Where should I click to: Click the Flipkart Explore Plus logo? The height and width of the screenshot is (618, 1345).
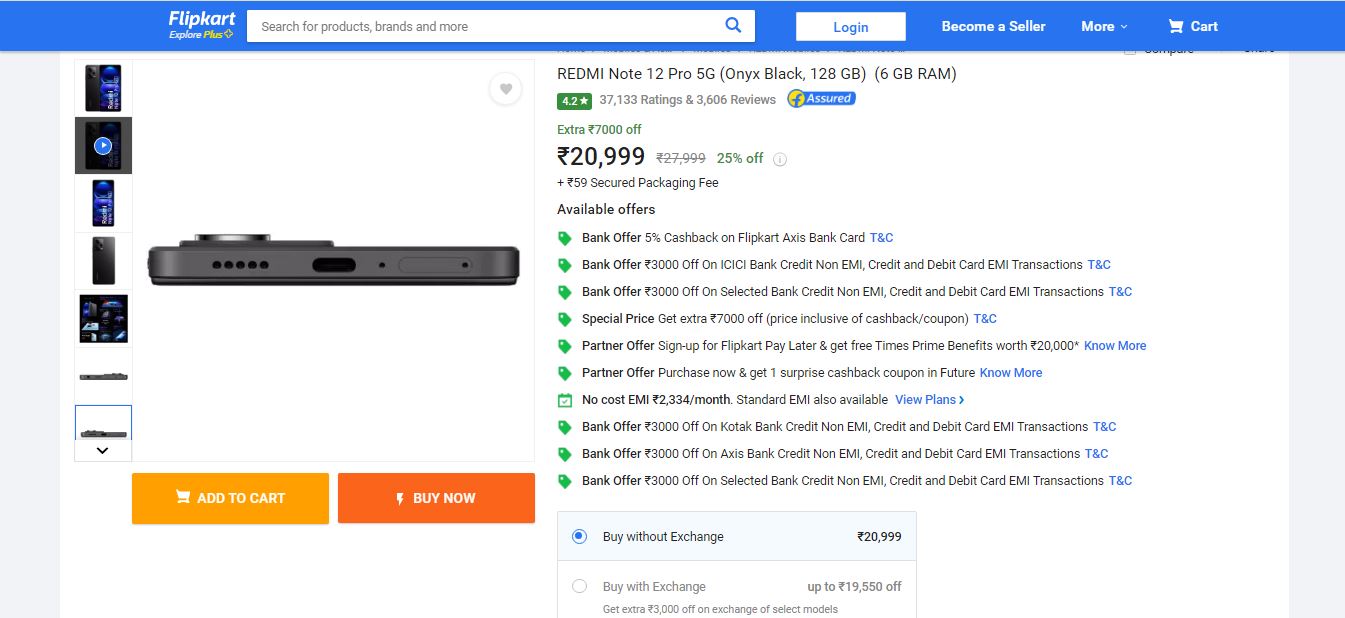201,25
